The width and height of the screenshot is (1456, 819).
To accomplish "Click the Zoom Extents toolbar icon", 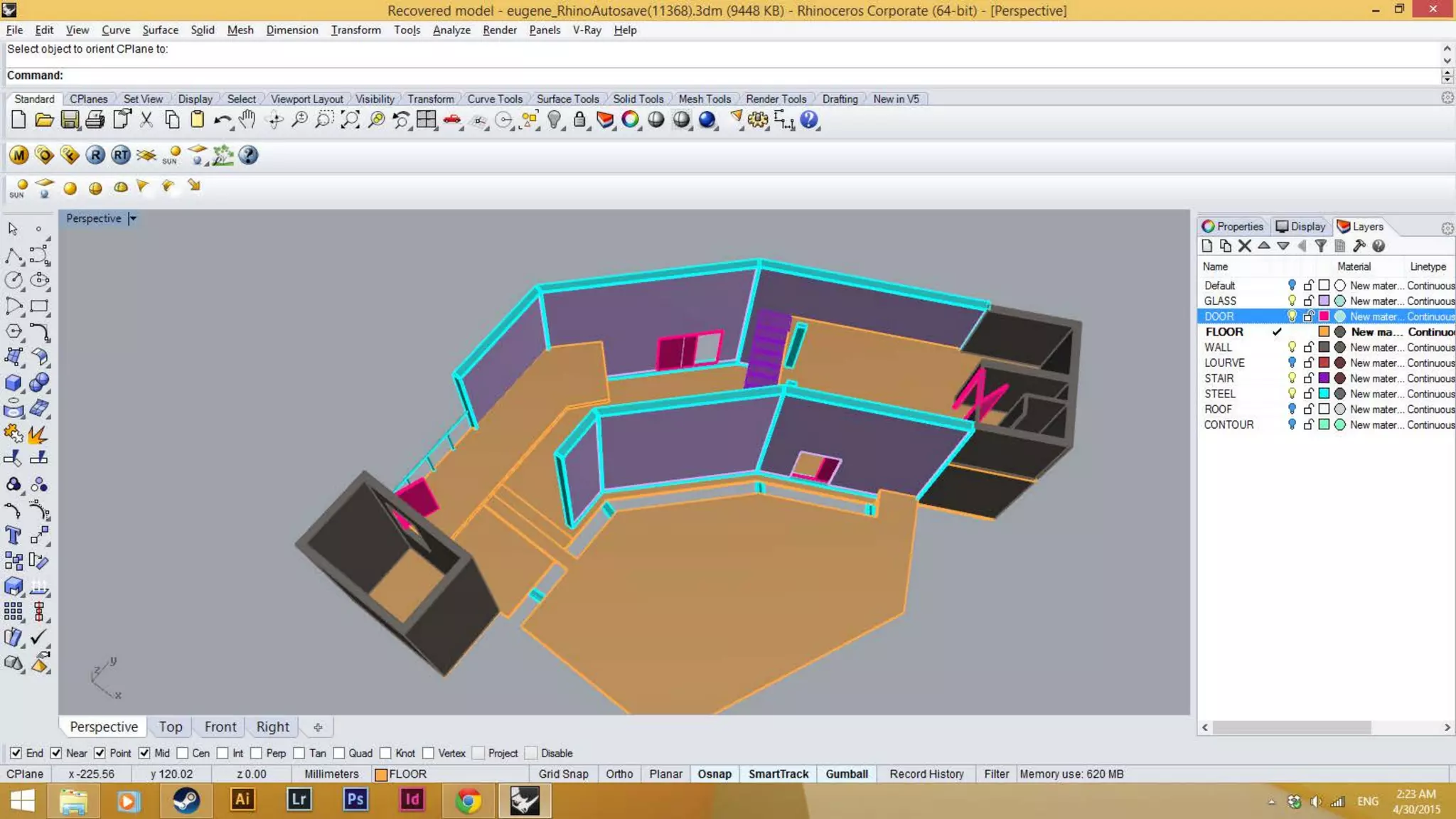I will (350, 119).
